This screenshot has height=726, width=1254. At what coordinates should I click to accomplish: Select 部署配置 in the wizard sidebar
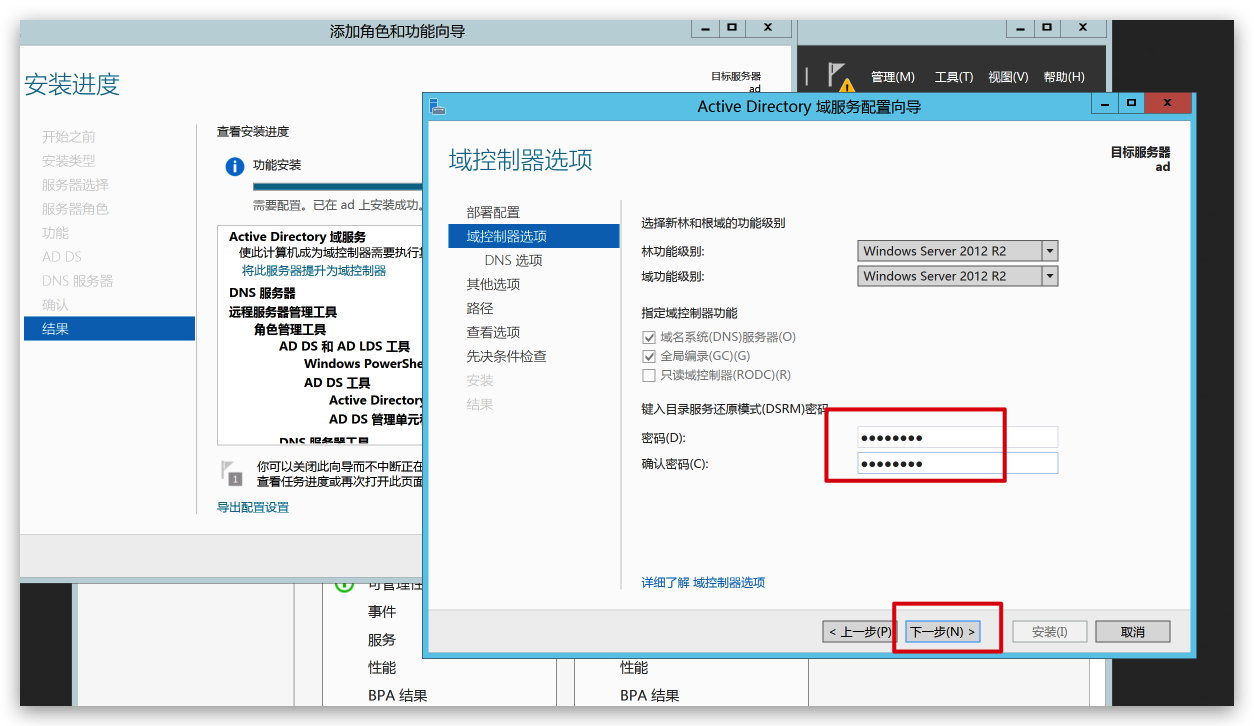click(493, 212)
